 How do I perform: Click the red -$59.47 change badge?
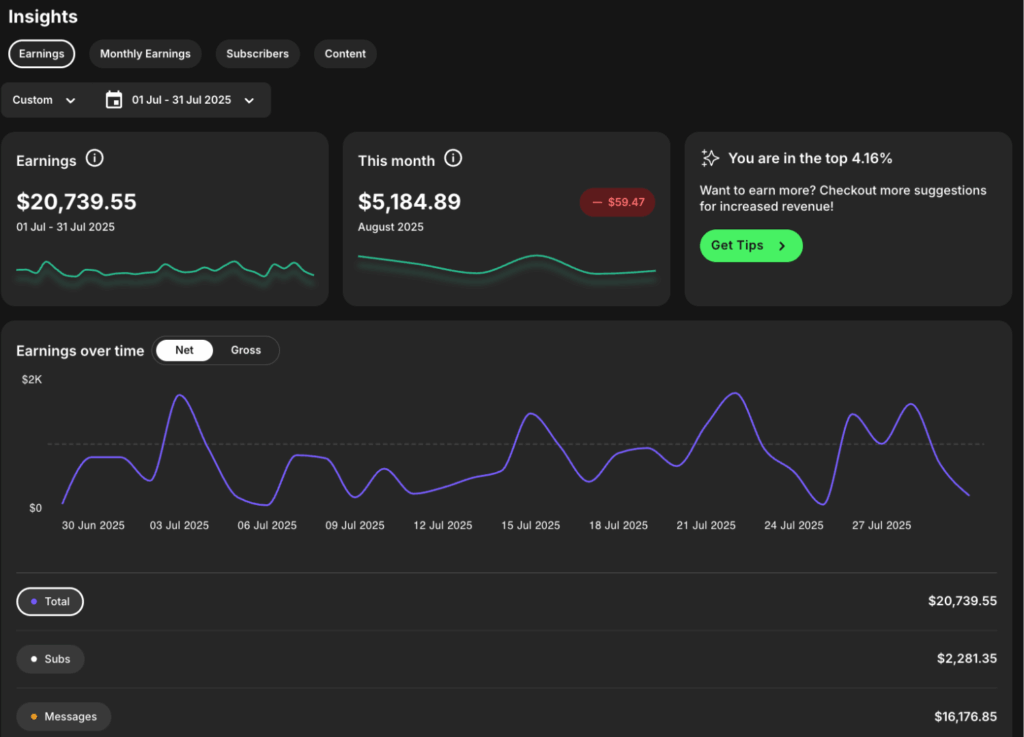coord(617,202)
